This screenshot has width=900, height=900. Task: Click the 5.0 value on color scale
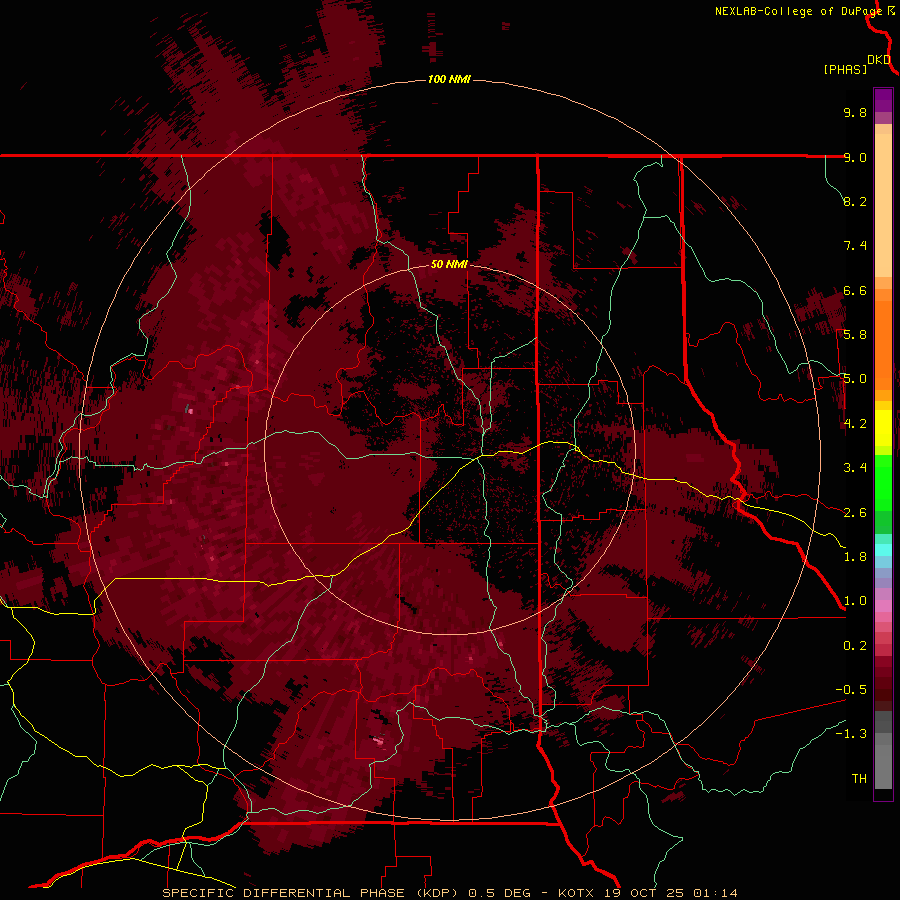855,379
